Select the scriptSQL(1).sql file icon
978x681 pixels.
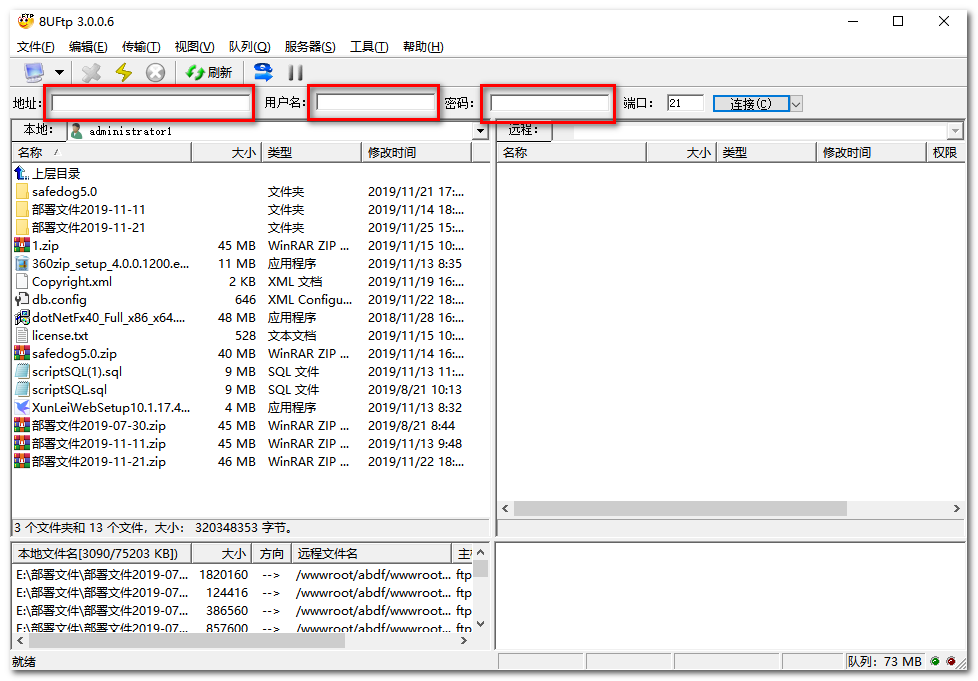click(22, 372)
